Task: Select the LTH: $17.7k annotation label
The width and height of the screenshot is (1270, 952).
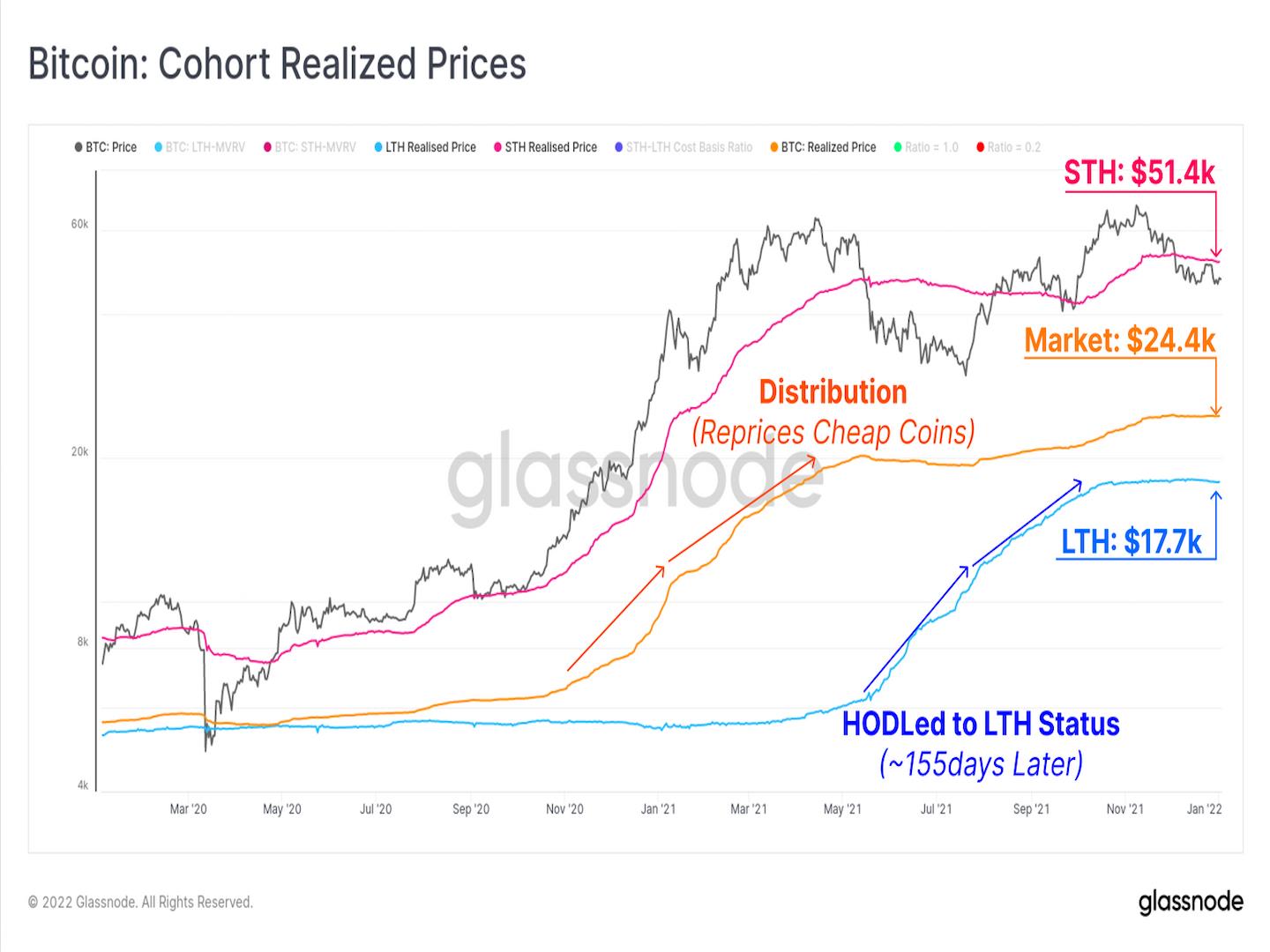Action: 1132,541
